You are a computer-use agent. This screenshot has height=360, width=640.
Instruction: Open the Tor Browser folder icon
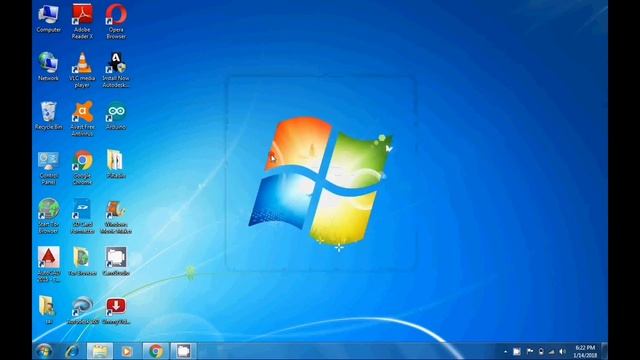tap(82, 261)
